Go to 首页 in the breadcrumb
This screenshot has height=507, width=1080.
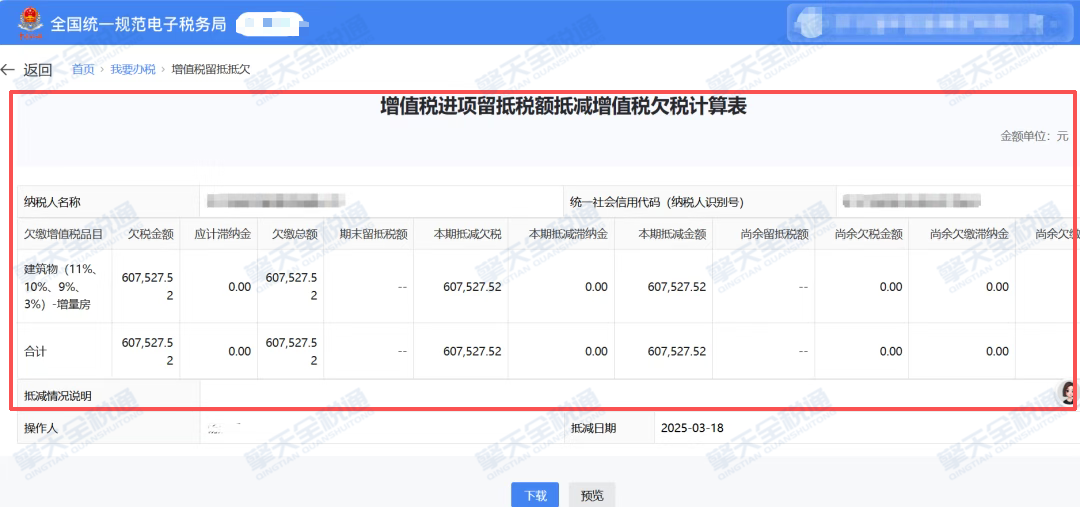pos(83,69)
